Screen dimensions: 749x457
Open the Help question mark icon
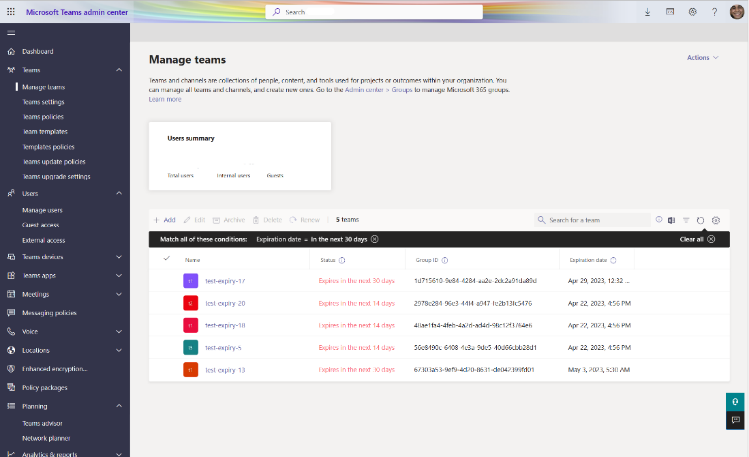(715, 12)
